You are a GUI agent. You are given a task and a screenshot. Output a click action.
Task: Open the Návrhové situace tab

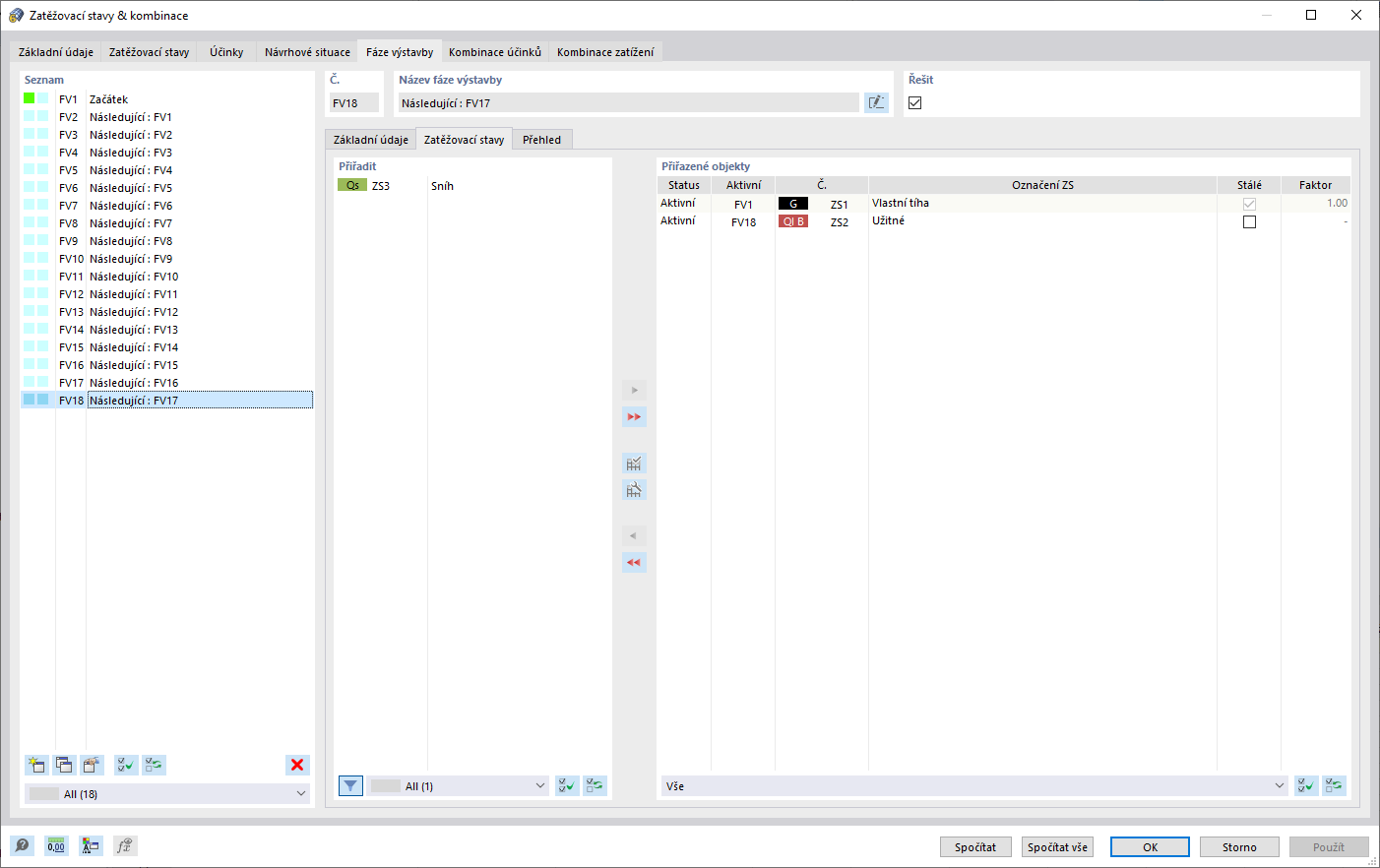pos(307,52)
